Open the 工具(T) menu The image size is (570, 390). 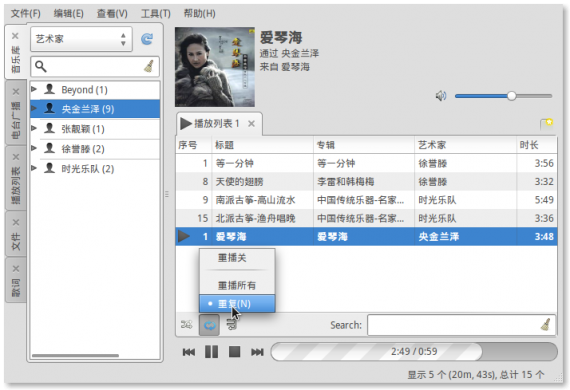[x=156, y=14]
